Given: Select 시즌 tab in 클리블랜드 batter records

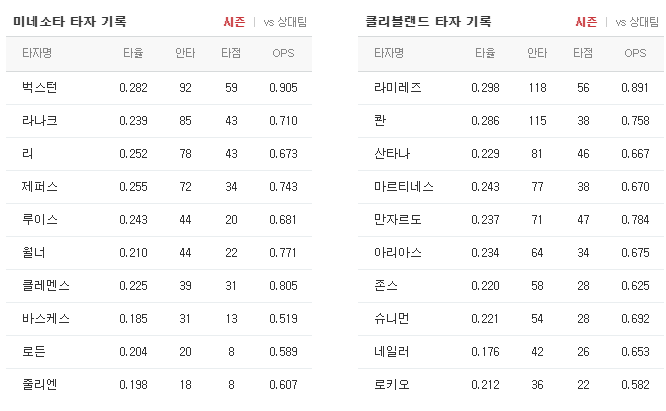Looking at the screenshot, I should pyautogui.click(x=586, y=22).
